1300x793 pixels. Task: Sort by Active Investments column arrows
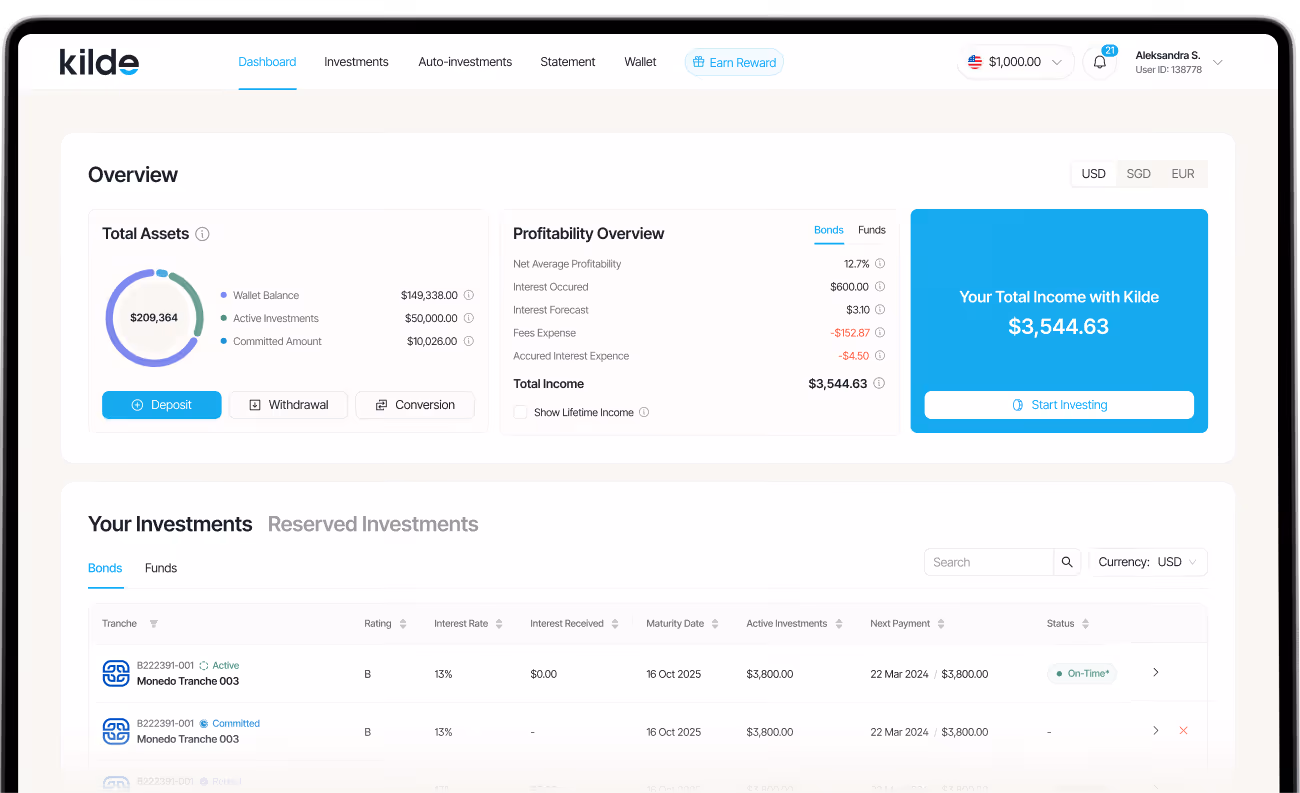coord(839,624)
